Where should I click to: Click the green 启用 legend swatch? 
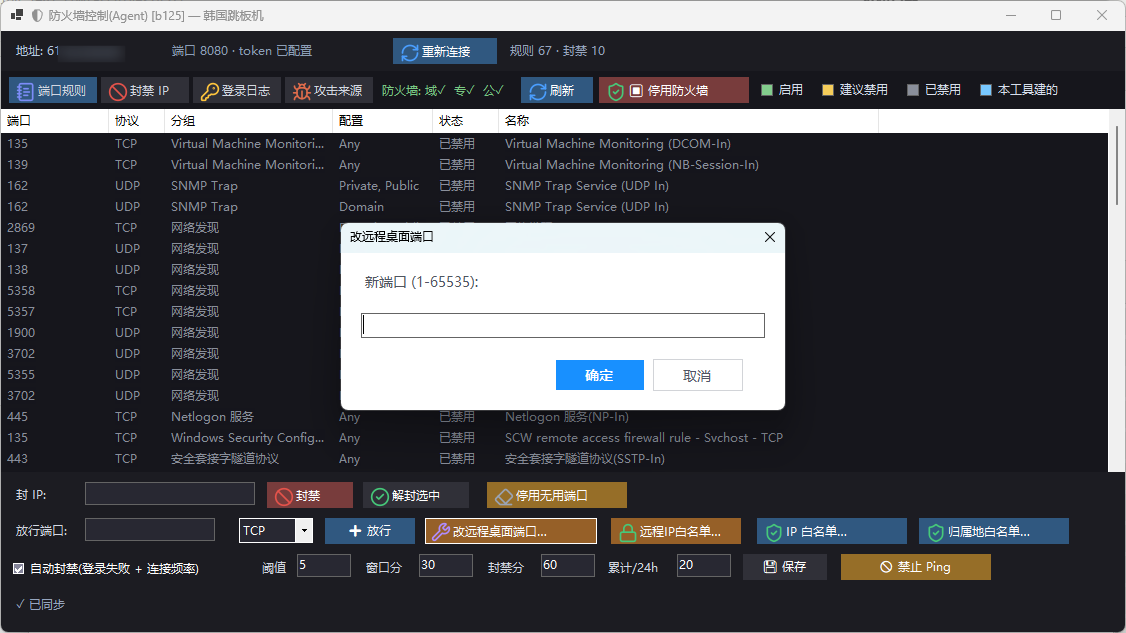click(767, 90)
